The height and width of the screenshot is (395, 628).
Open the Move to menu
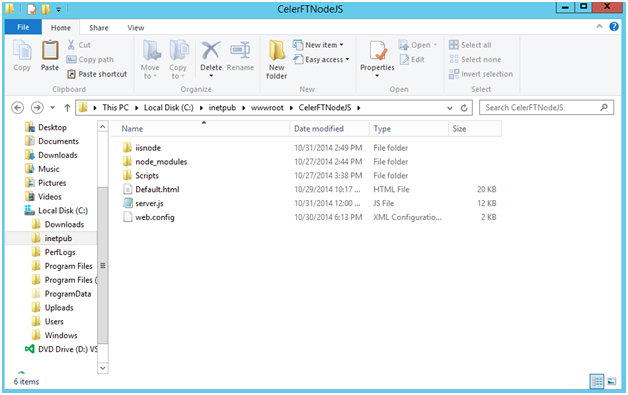click(150, 60)
